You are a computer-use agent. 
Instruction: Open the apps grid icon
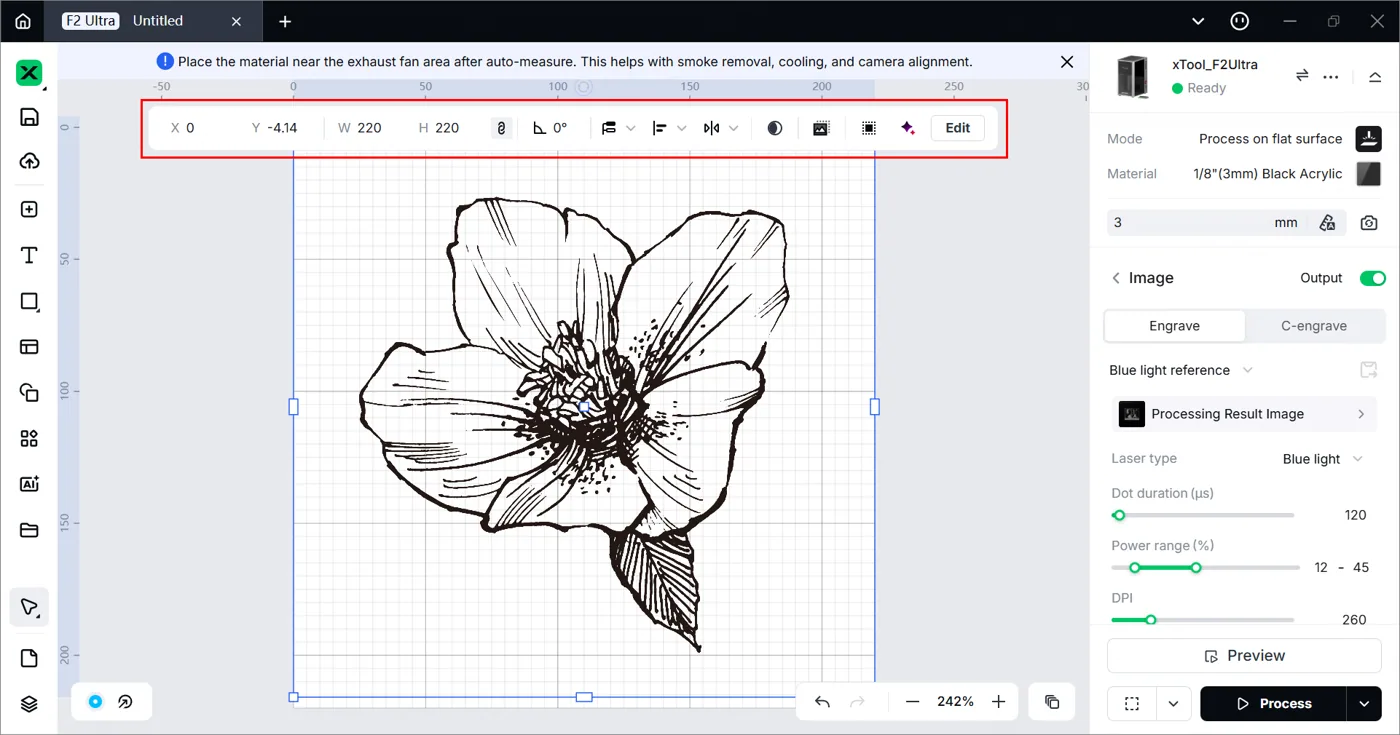29,439
